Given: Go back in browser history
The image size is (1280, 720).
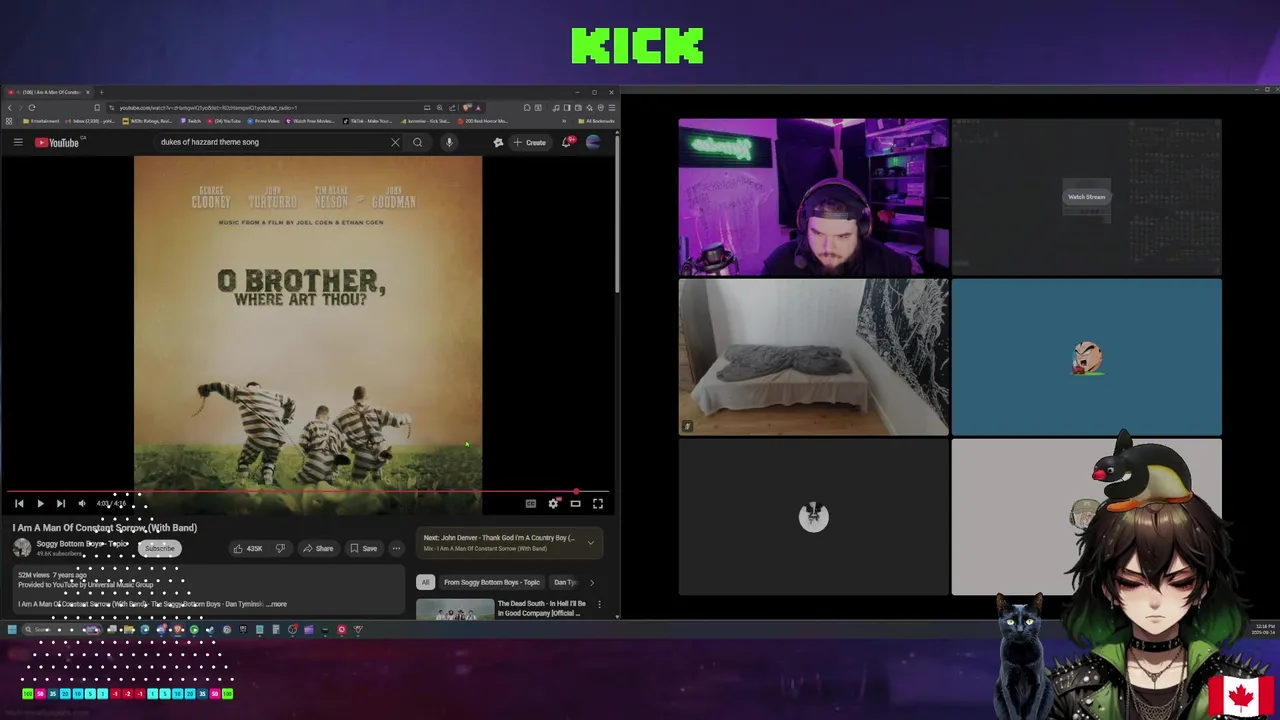Looking at the screenshot, I should 10,107.
